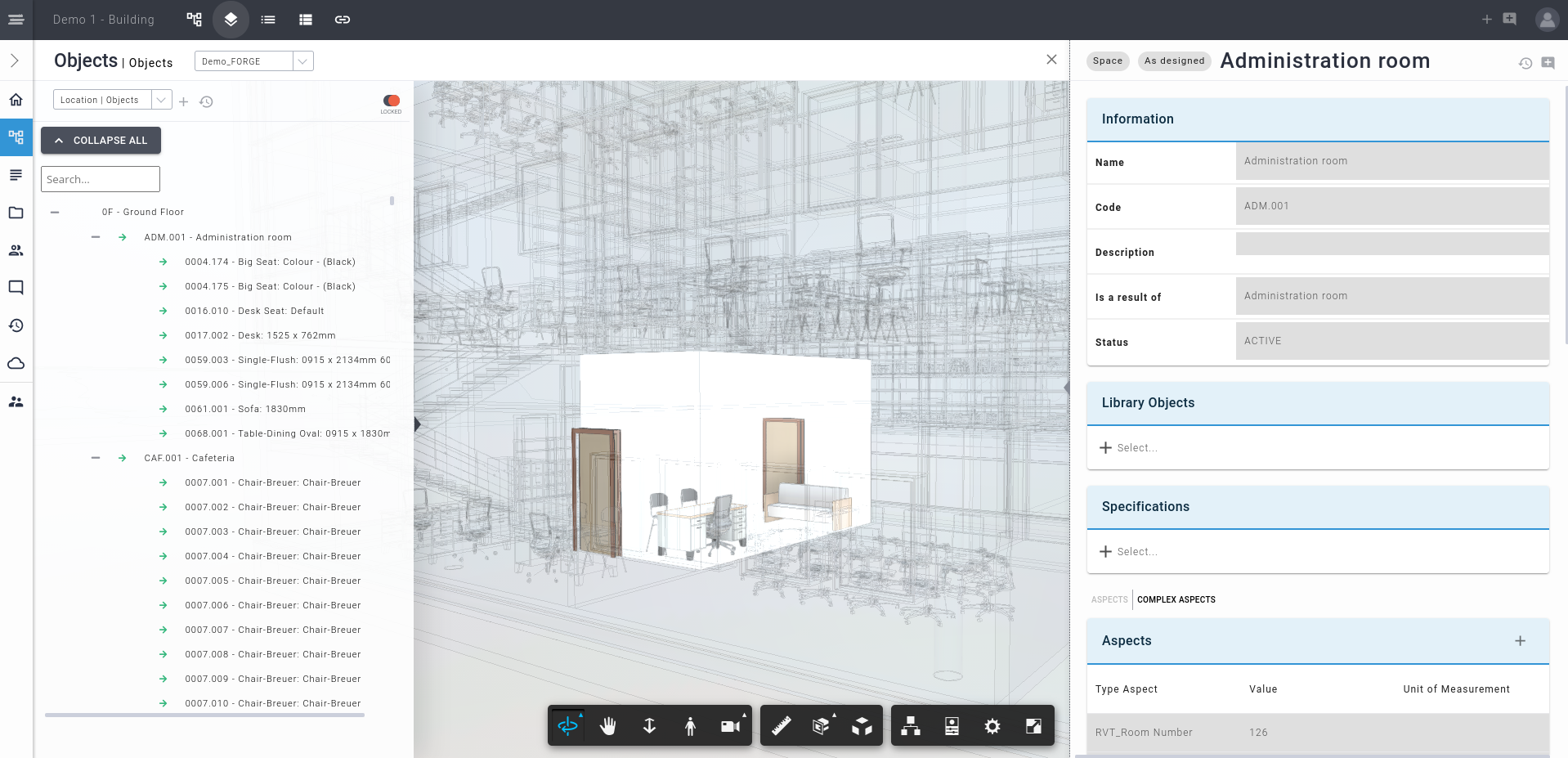
Task: Expand the left sidebar chevron
Action: (x=15, y=61)
